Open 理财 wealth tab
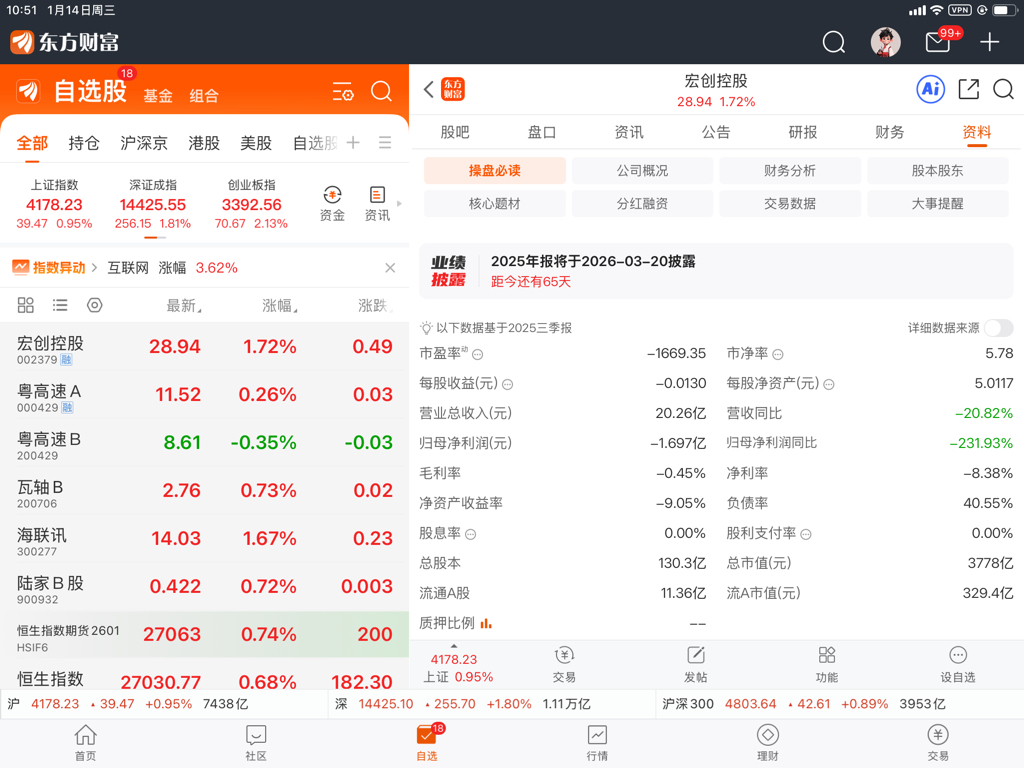This screenshot has height=768, width=1024. [767, 743]
